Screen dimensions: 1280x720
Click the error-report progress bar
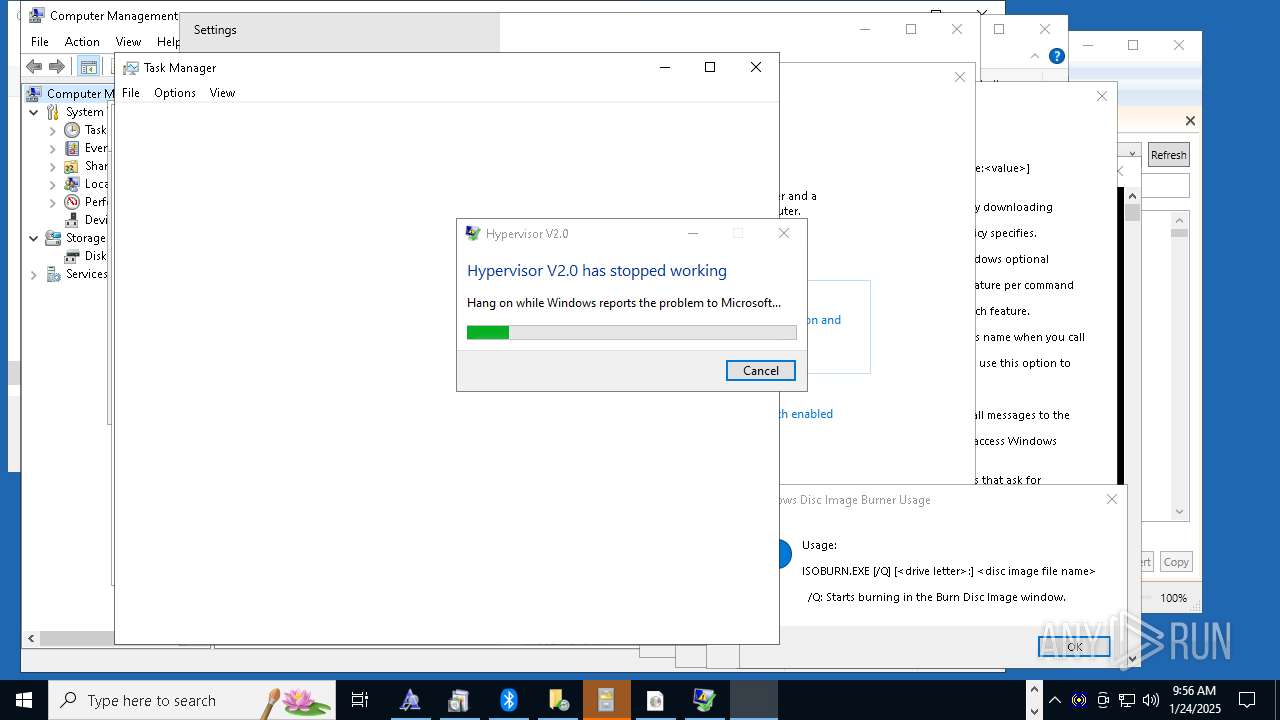(631, 332)
